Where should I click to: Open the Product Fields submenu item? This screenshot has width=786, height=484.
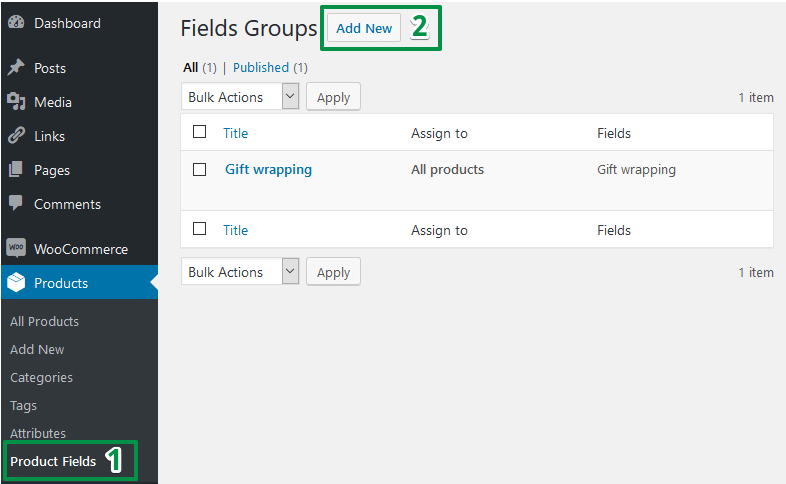coord(53,461)
